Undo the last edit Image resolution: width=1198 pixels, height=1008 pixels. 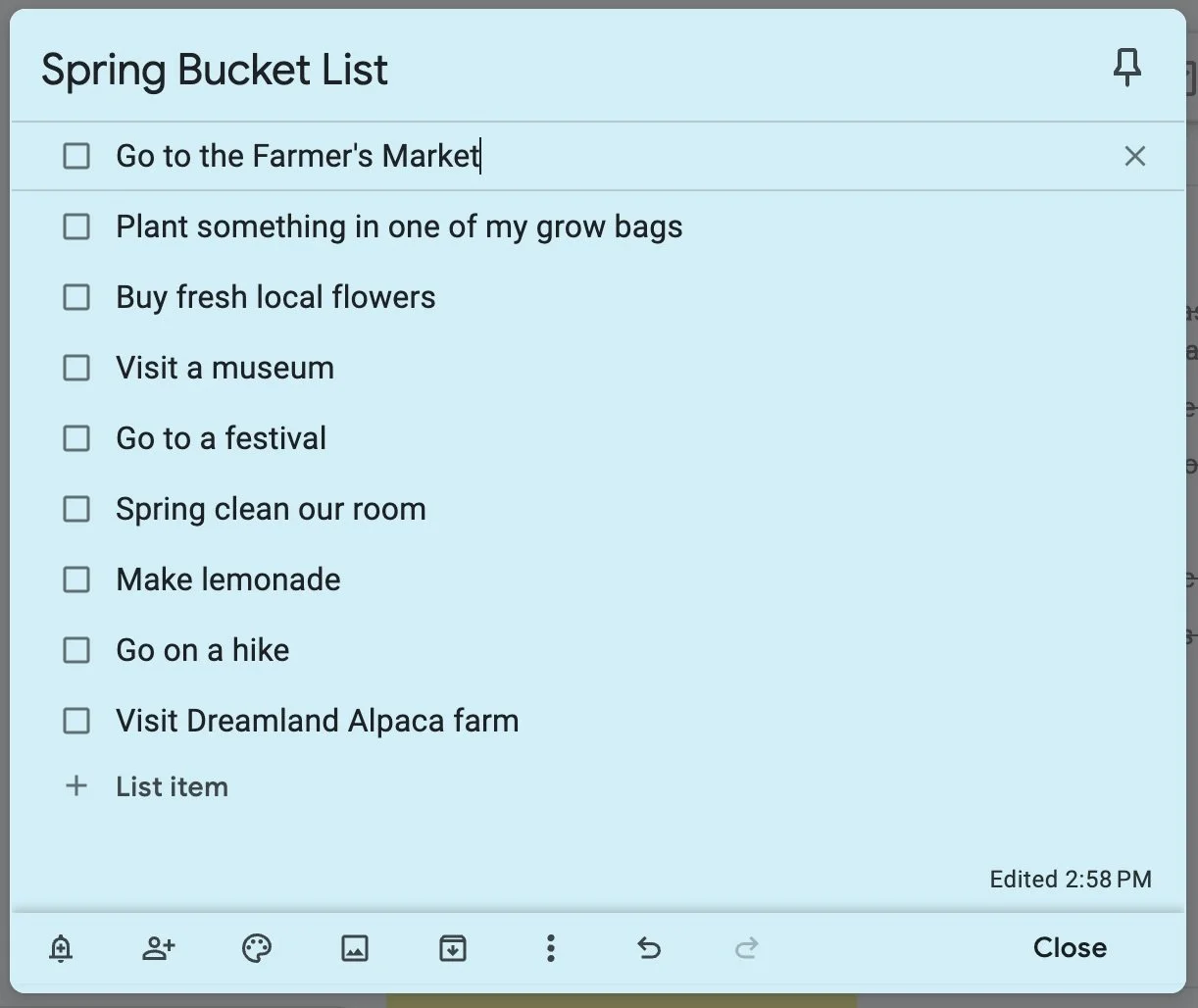pos(649,948)
